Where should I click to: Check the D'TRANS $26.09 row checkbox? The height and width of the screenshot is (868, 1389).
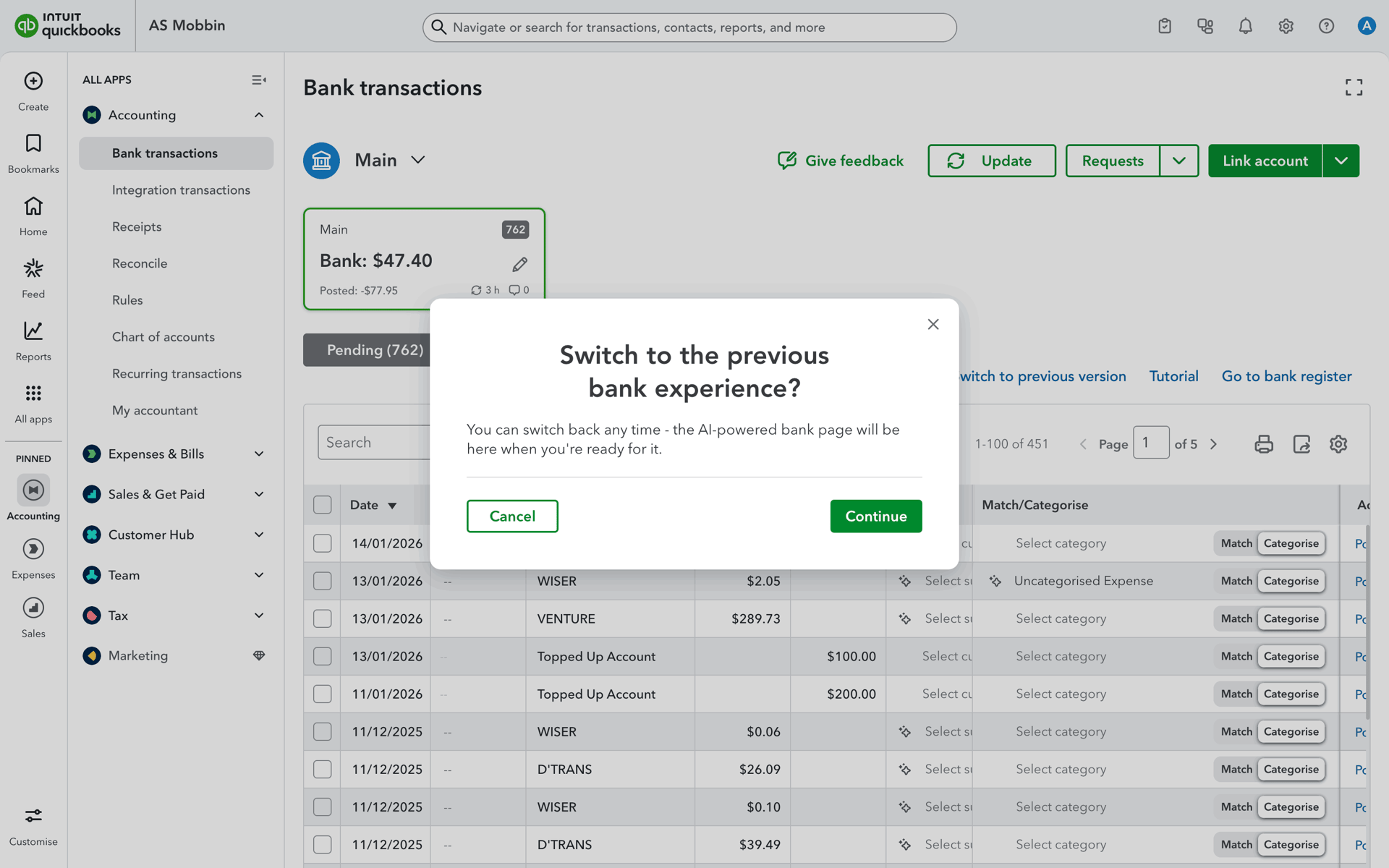[323, 769]
